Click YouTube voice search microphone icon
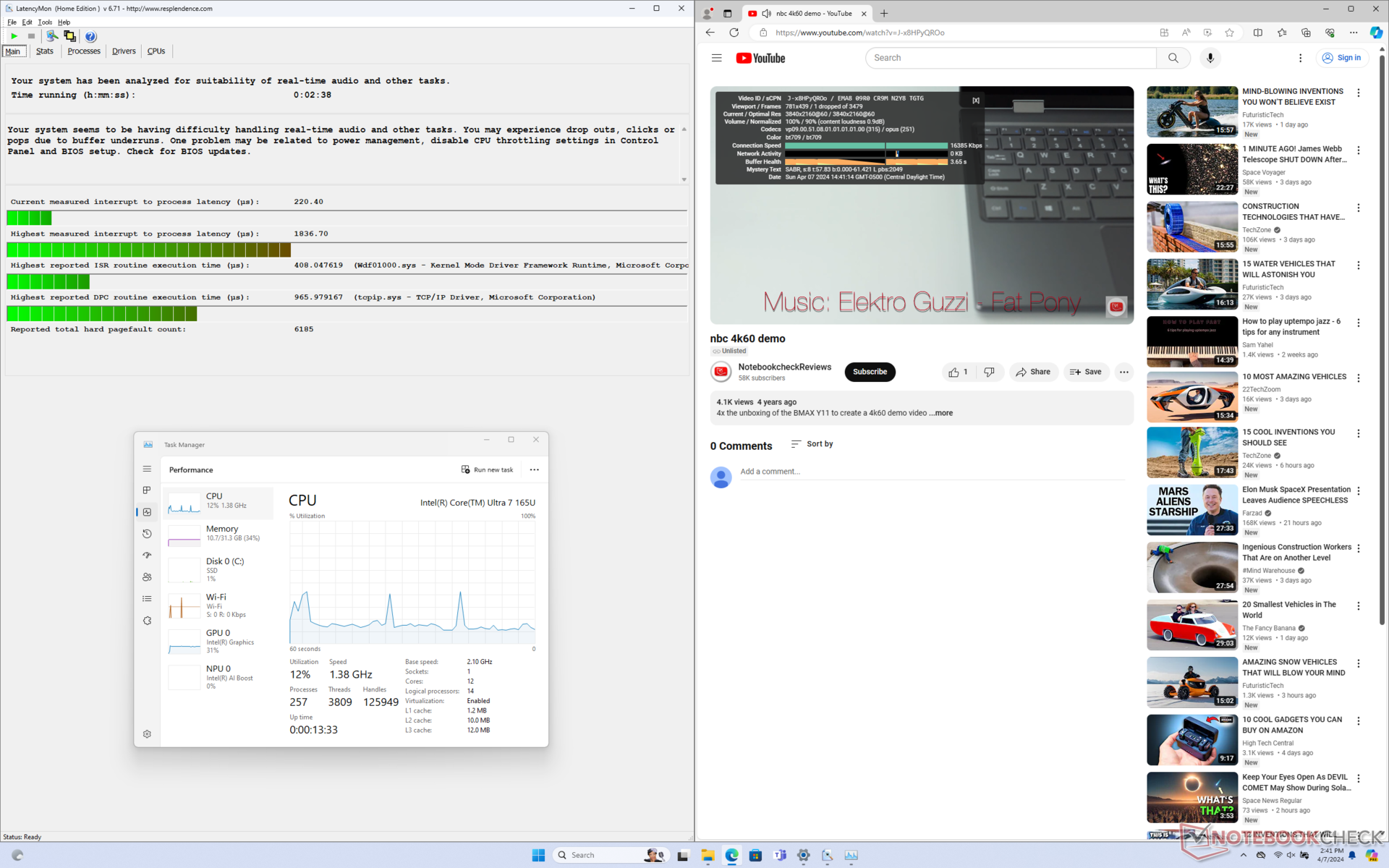Screen dimensions: 1389x868 coord(1210,58)
